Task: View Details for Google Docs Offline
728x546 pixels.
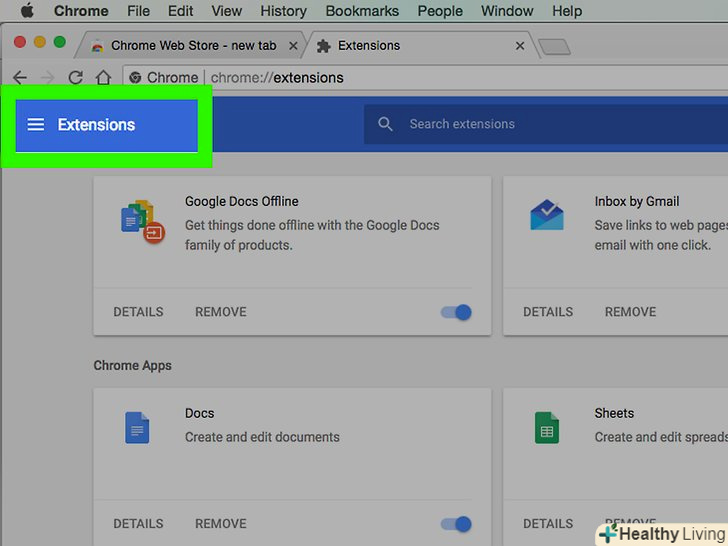Action: click(x=138, y=312)
